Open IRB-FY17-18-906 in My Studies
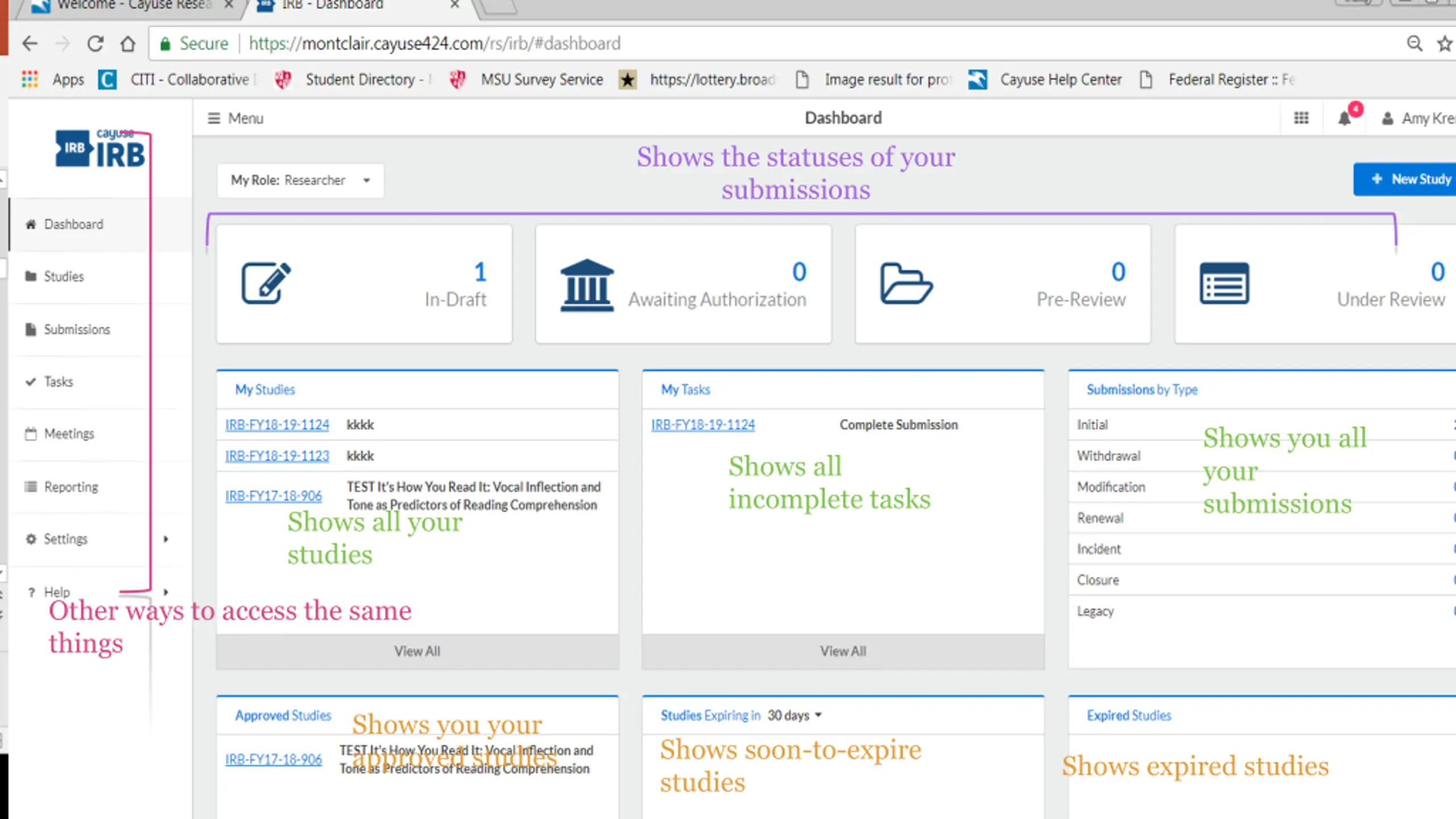The image size is (1456, 819). 274,496
